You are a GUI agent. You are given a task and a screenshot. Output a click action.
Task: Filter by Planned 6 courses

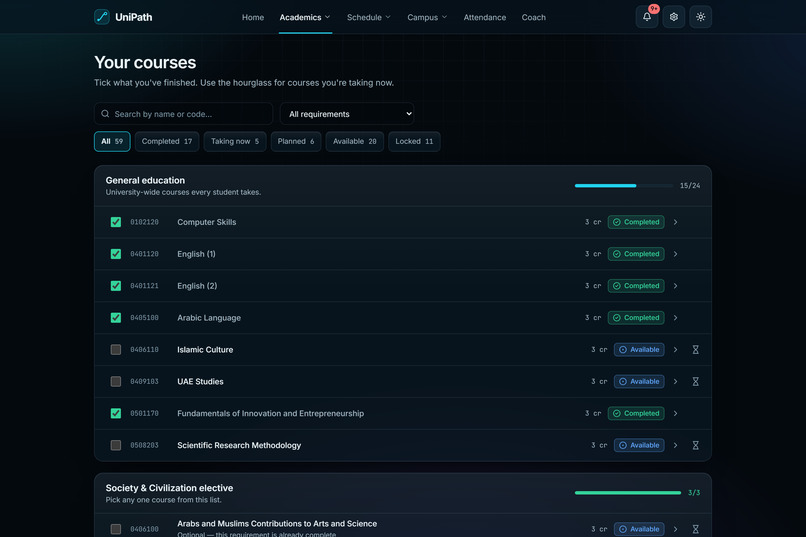click(x=296, y=141)
